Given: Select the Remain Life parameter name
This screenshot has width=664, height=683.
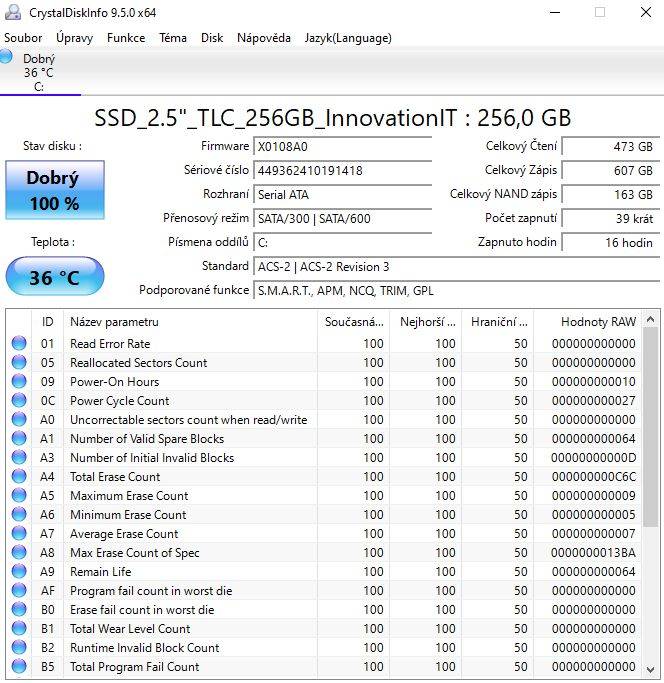Looking at the screenshot, I should 101,571.
